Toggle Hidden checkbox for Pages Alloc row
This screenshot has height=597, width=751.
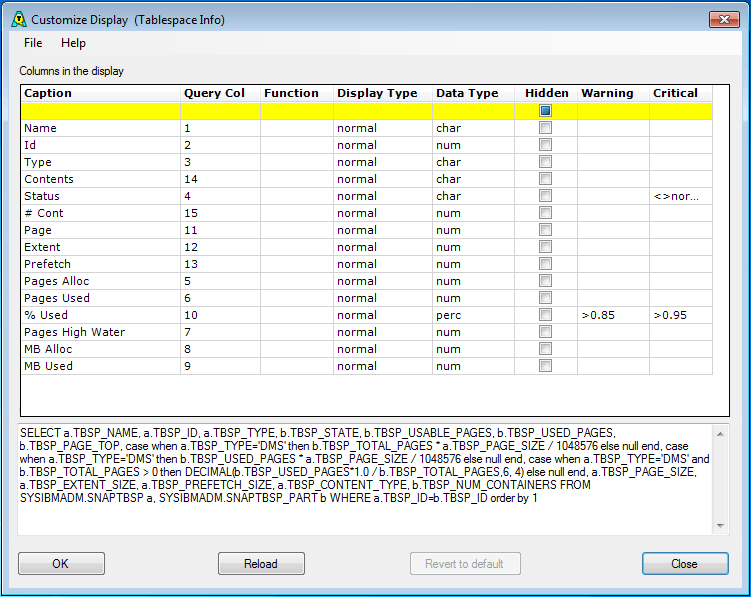click(x=545, y=281)
